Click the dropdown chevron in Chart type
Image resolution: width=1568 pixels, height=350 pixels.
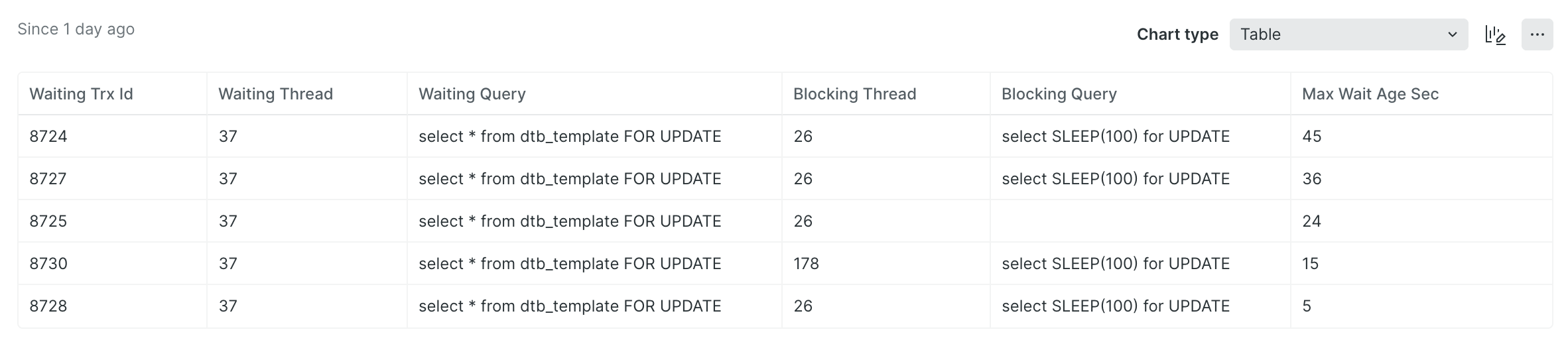tap(1452, 35)
